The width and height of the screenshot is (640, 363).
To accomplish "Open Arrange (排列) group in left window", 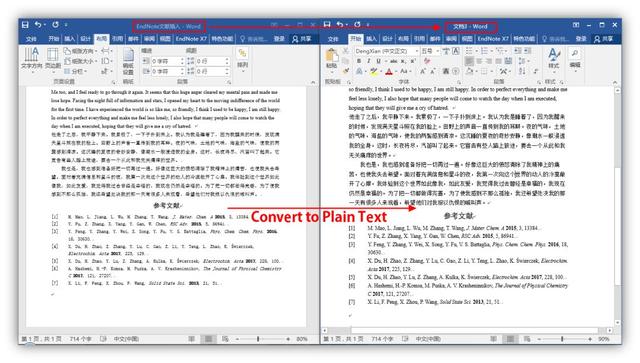I will pyautogui.click(x=242, y=59).
